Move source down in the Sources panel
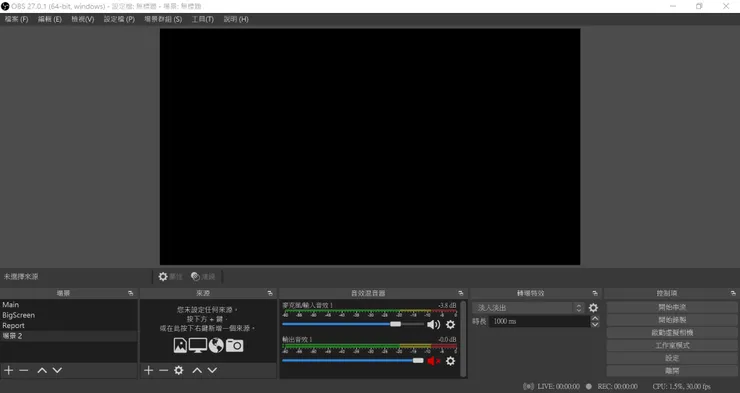 (212, 370)
